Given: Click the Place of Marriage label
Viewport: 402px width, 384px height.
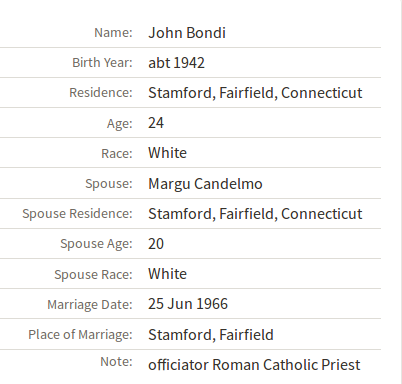Looking at the screenshot, I should tap(80, 335).
